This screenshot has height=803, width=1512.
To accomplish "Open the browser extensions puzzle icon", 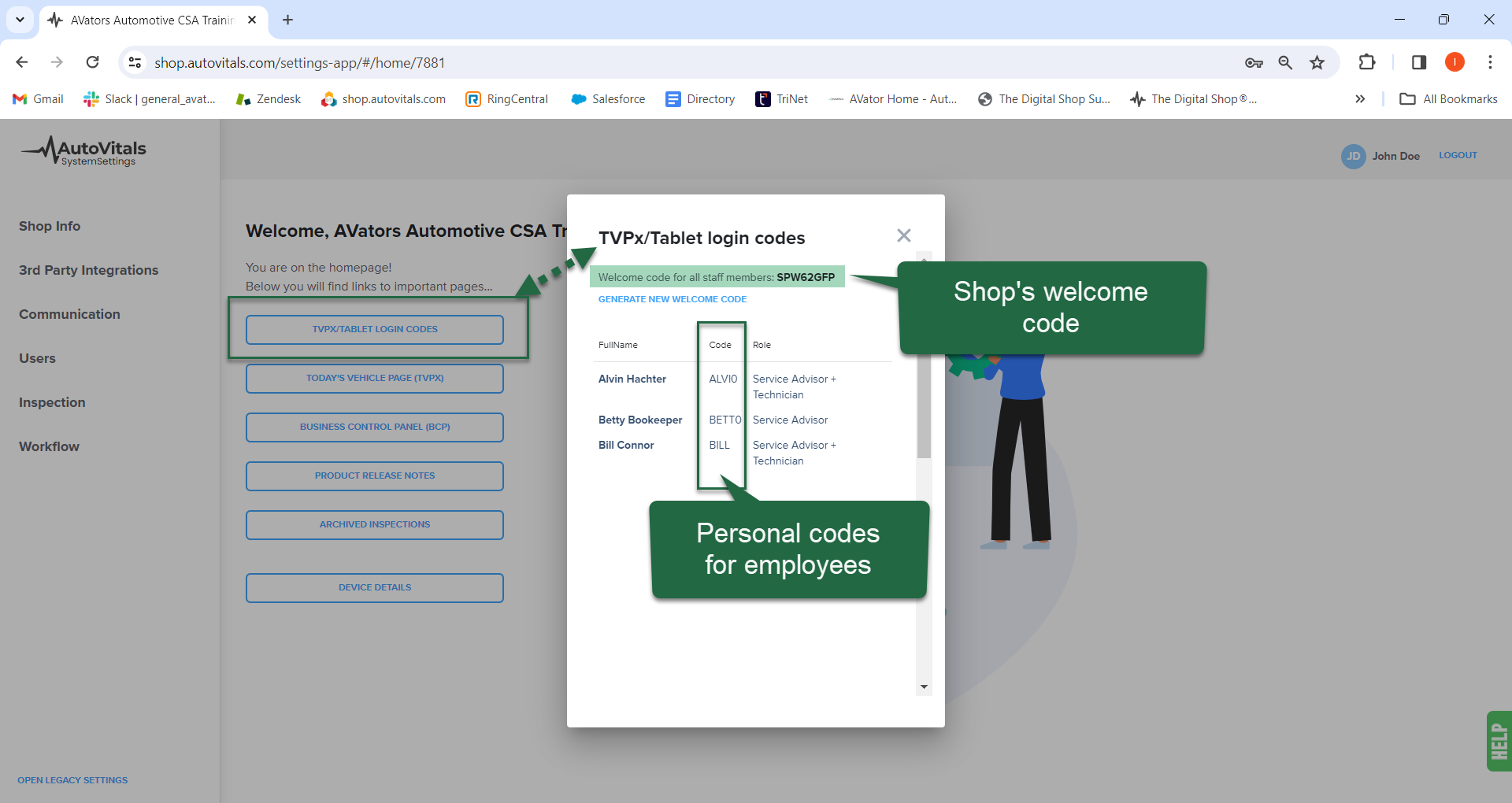I will 1367,62.
